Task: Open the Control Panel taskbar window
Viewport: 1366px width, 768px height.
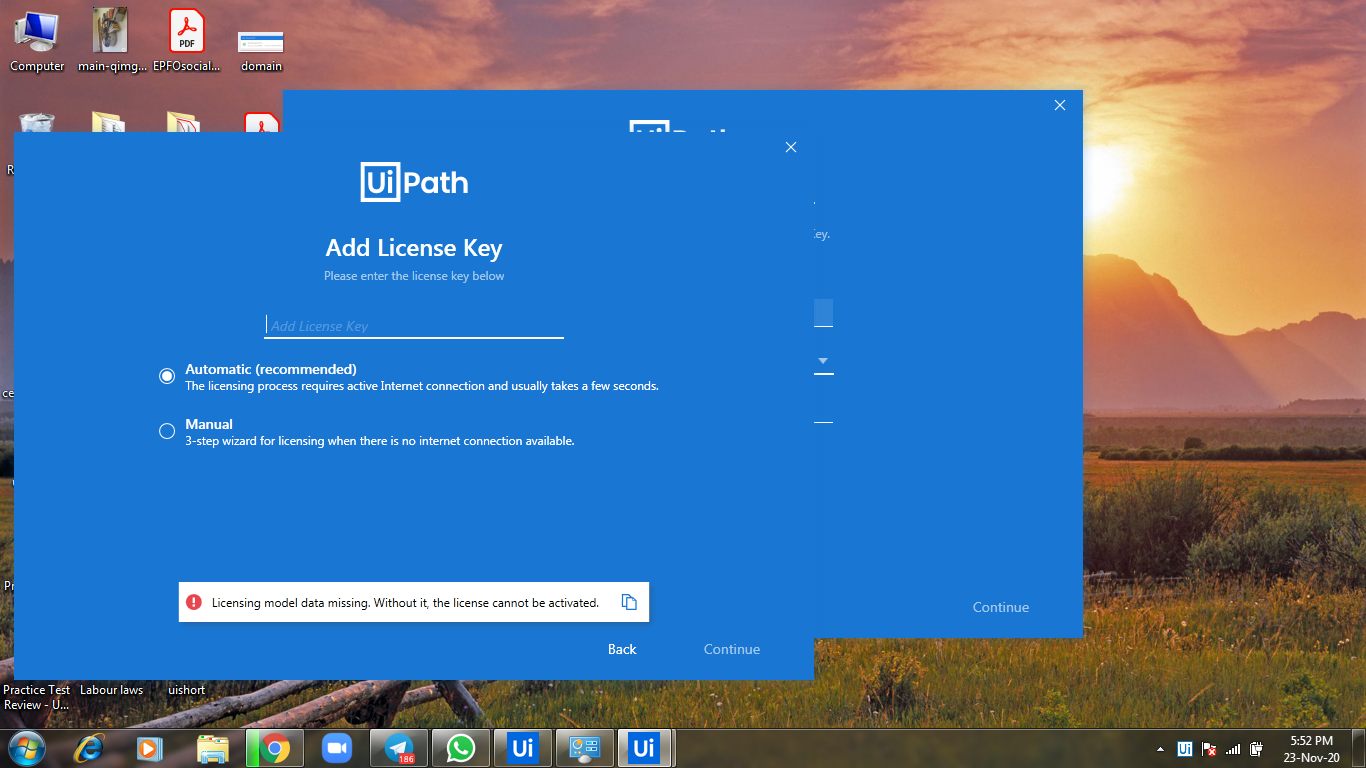Action: tap(585, 748)
